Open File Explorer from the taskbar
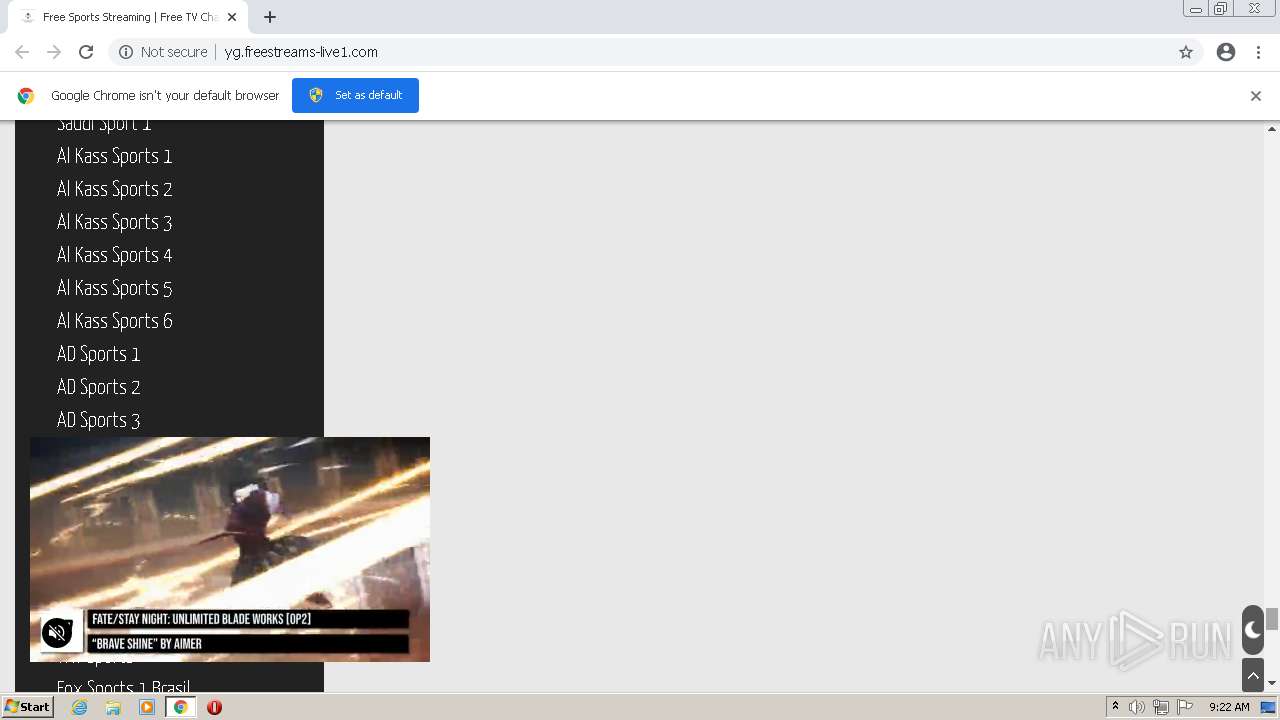 coord(113,707)
